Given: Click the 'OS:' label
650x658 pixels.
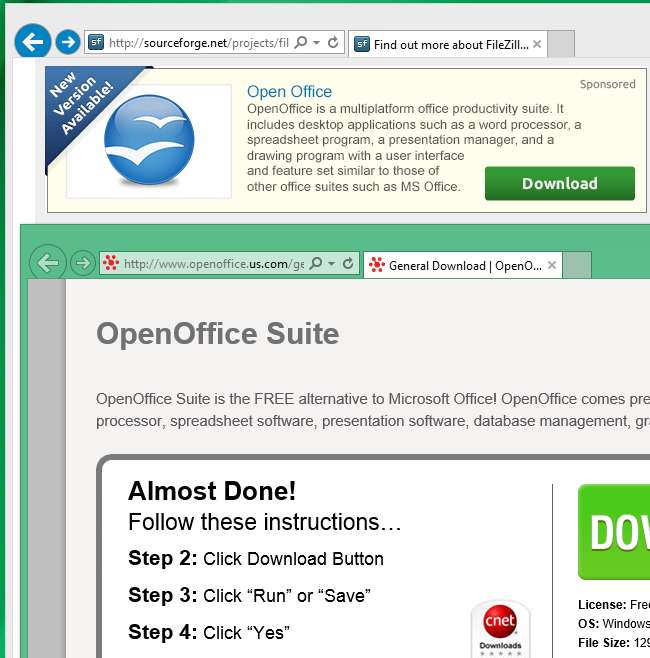Looking at the screenshot, I should (x=588, y=624).
